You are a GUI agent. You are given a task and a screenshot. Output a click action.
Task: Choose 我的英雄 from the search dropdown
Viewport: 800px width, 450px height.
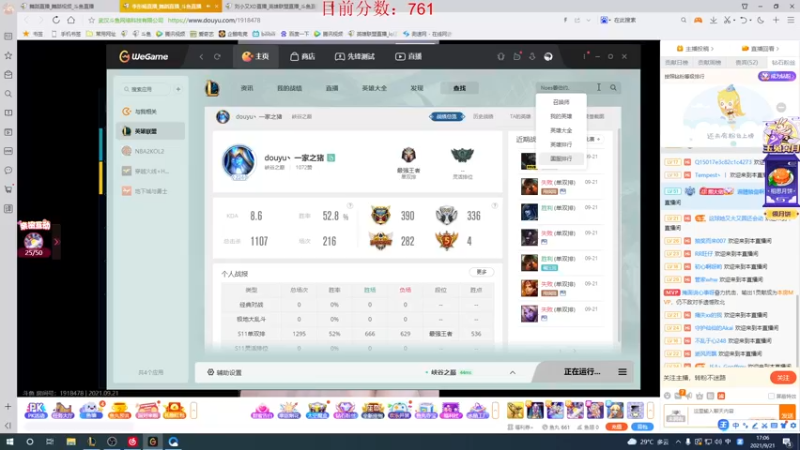tap(561, 116)
